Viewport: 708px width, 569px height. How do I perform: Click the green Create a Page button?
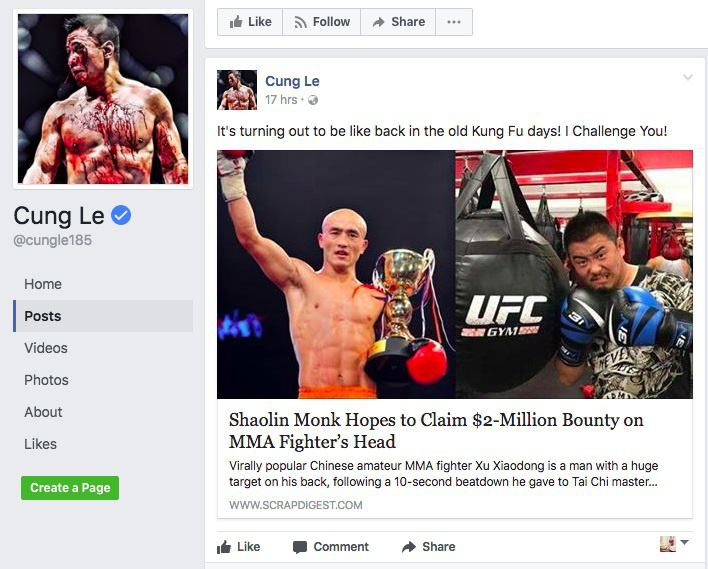(70, 488)
